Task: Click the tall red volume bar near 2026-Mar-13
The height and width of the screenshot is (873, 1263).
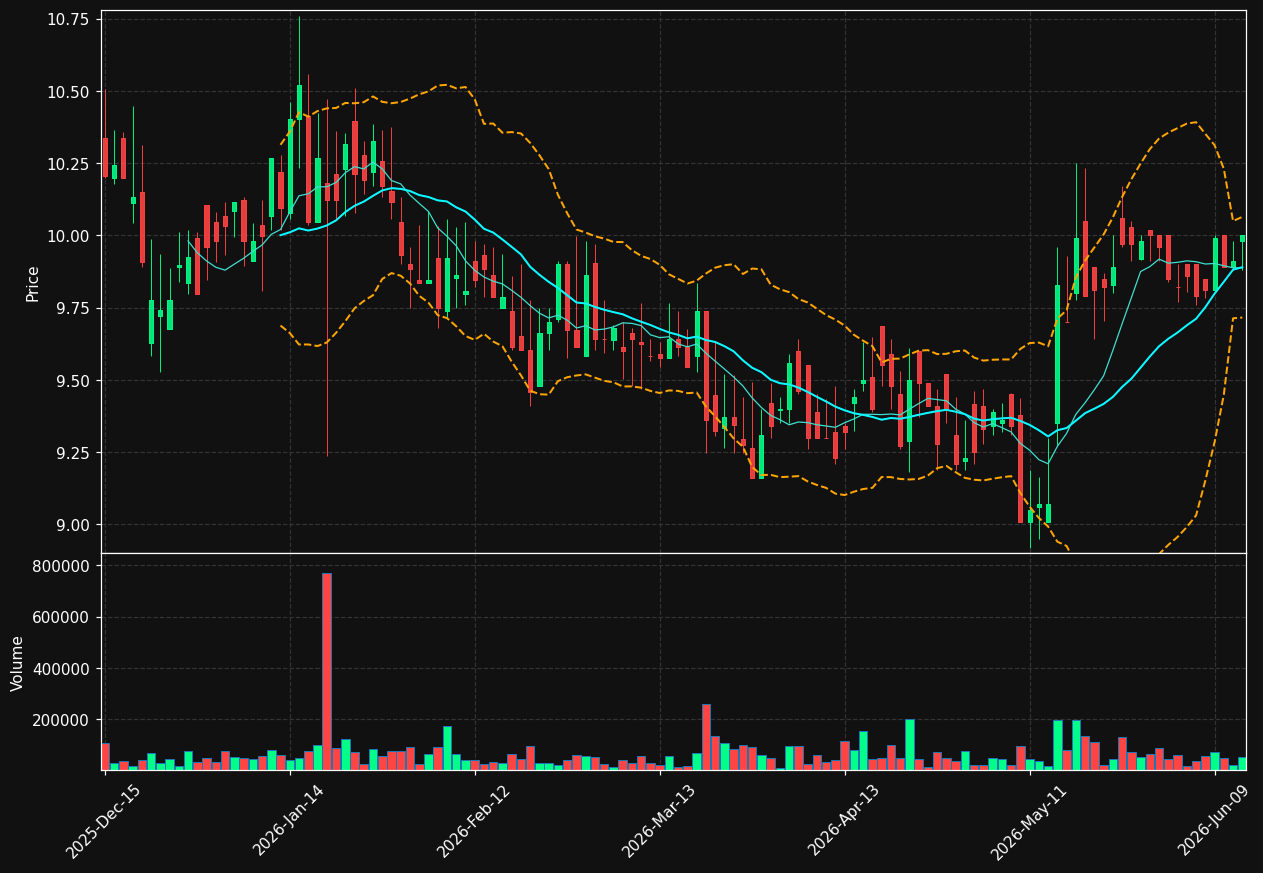Action: point(706,737)
